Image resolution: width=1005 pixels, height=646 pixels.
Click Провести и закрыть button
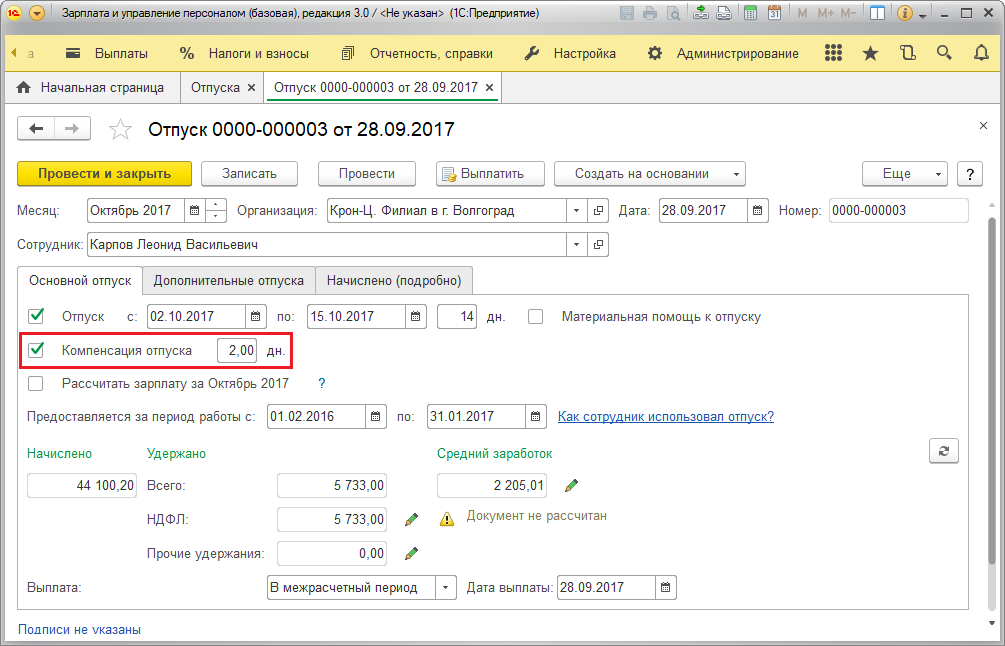(x=104, y=174)
